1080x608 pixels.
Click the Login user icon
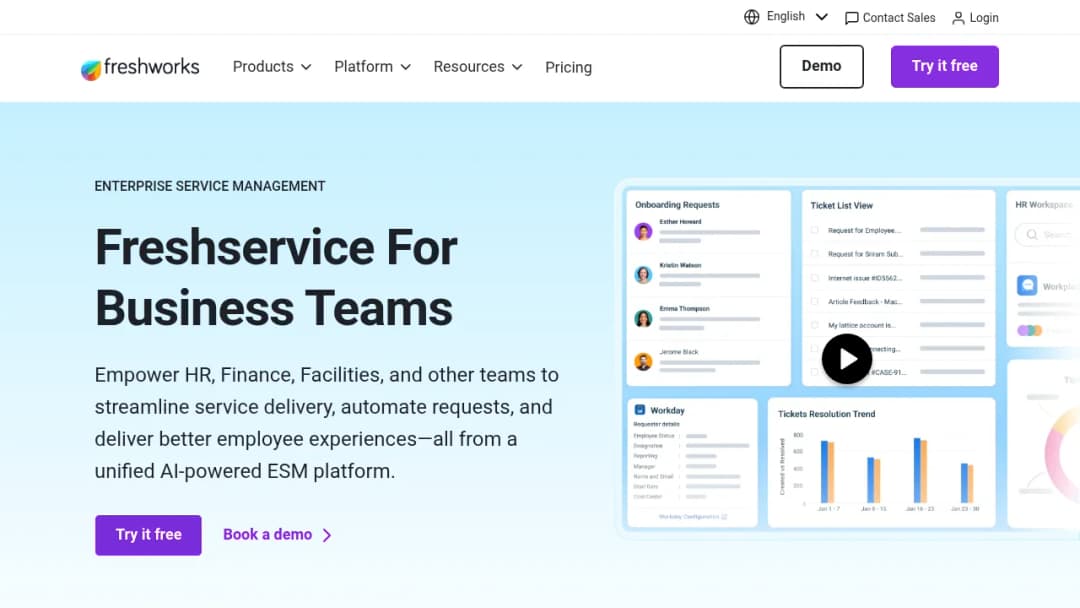tap(958, 18)
